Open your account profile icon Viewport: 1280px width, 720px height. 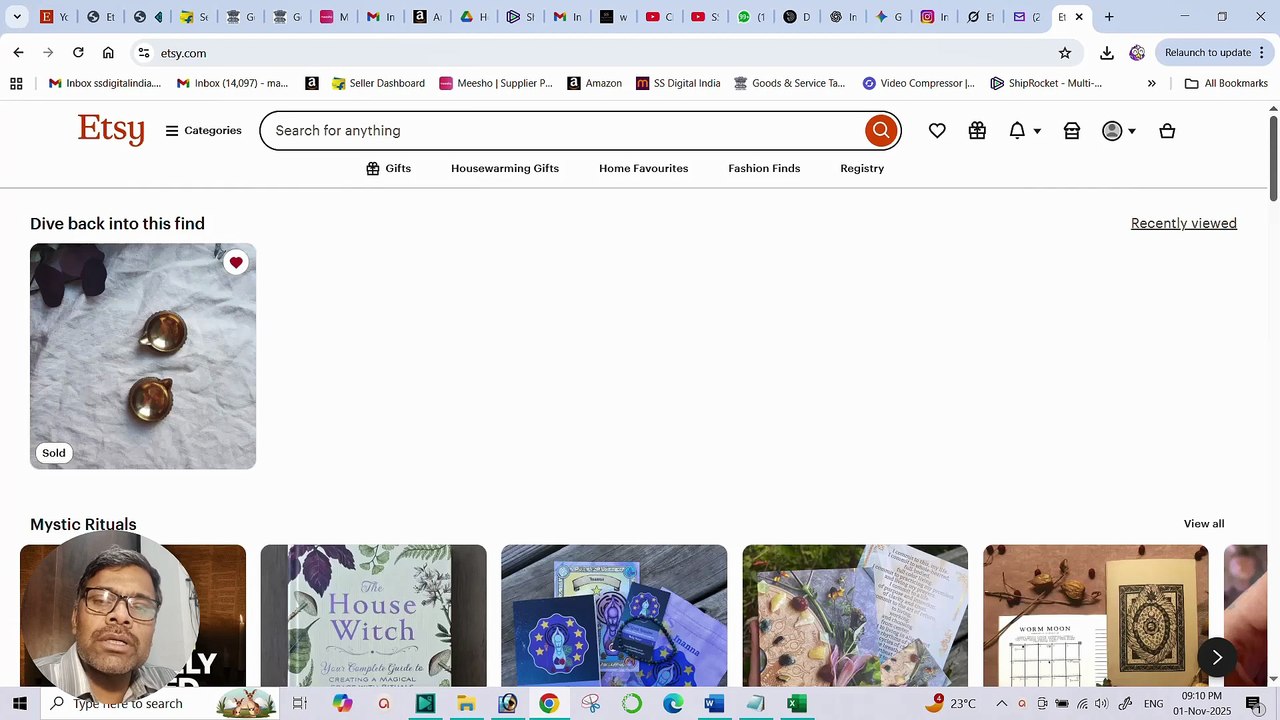(1112, 131)
